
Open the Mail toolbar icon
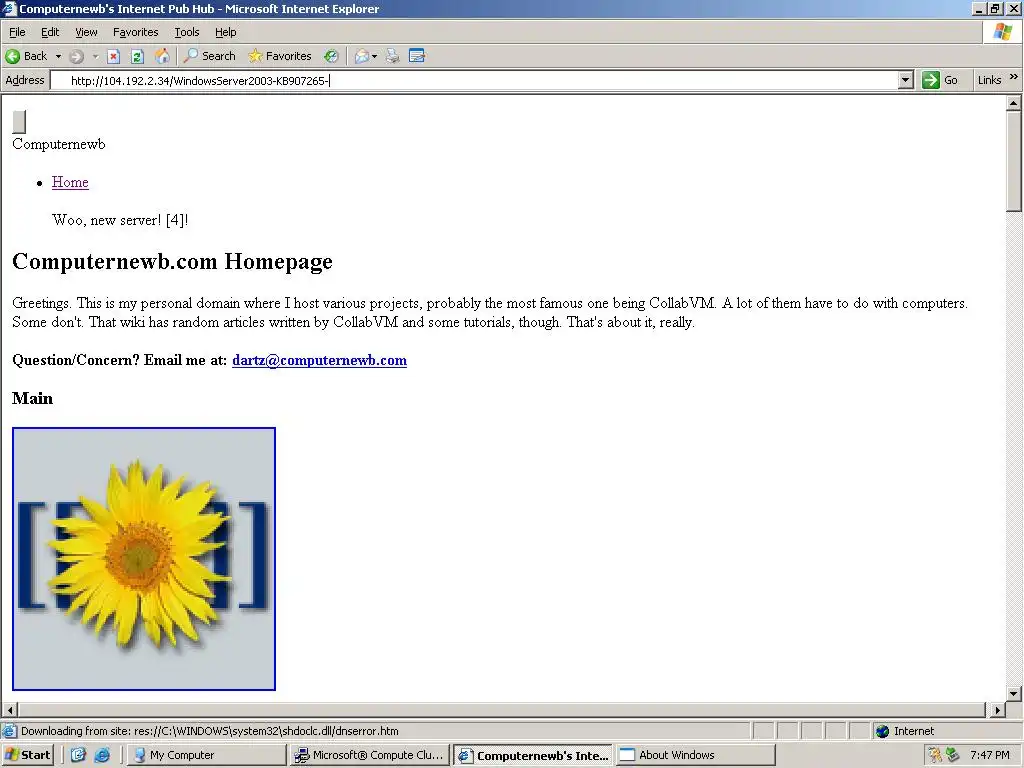coord(362,56)
